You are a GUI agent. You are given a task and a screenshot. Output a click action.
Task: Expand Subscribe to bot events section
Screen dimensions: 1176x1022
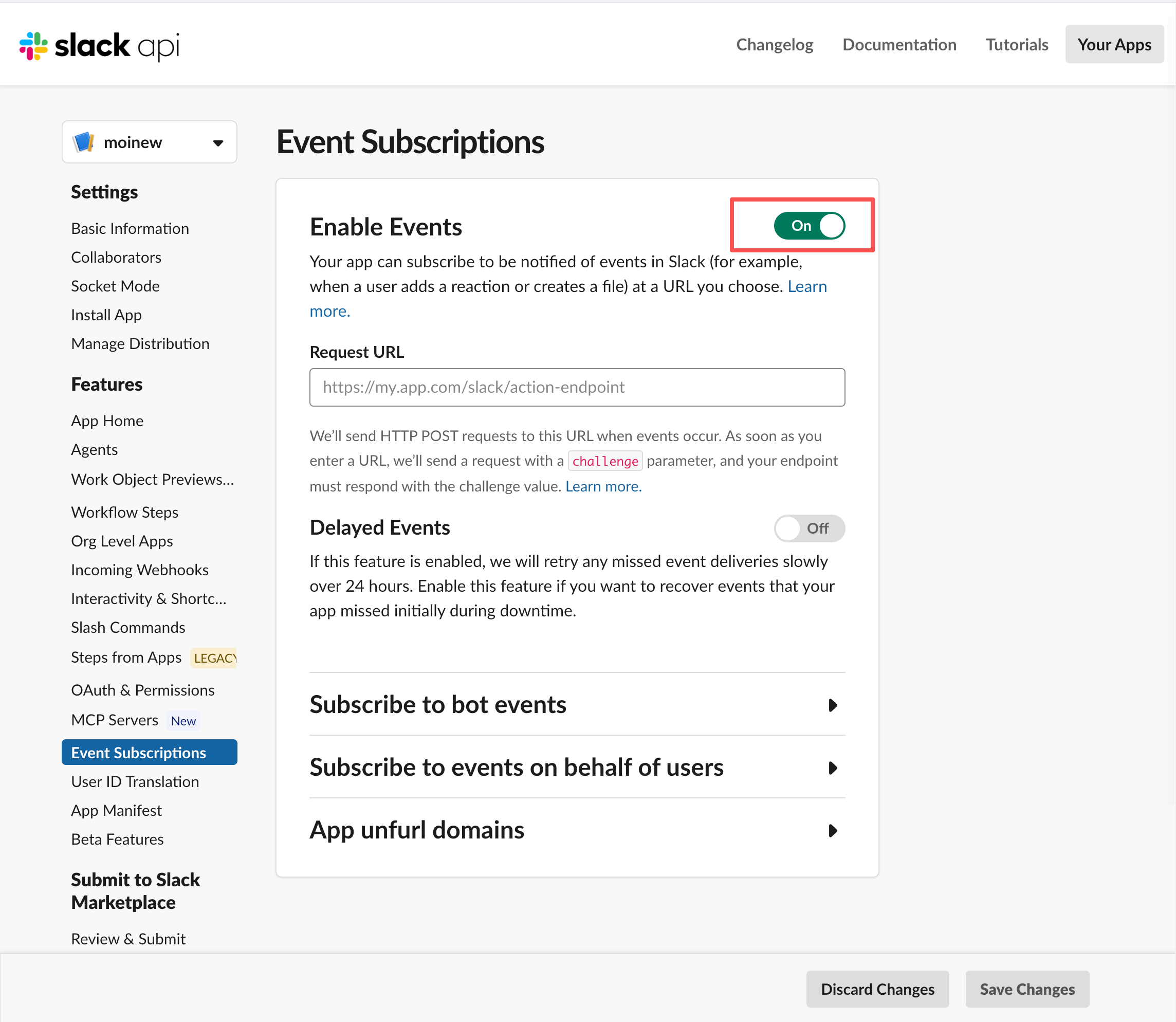[x=577, y=704]
